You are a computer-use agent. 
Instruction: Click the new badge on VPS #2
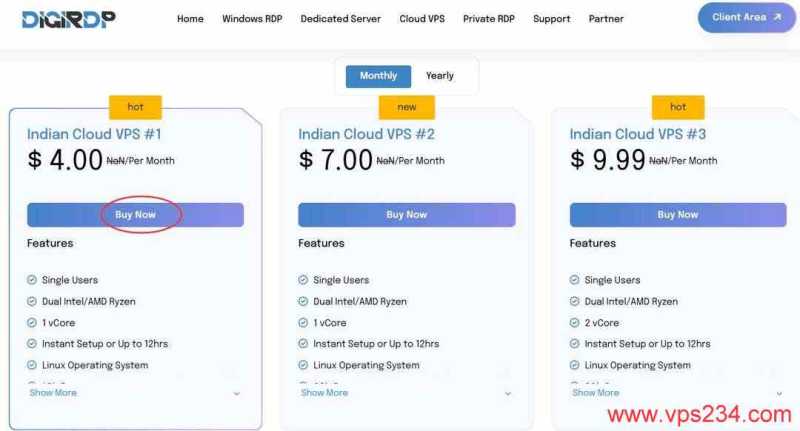click(406, 107)
